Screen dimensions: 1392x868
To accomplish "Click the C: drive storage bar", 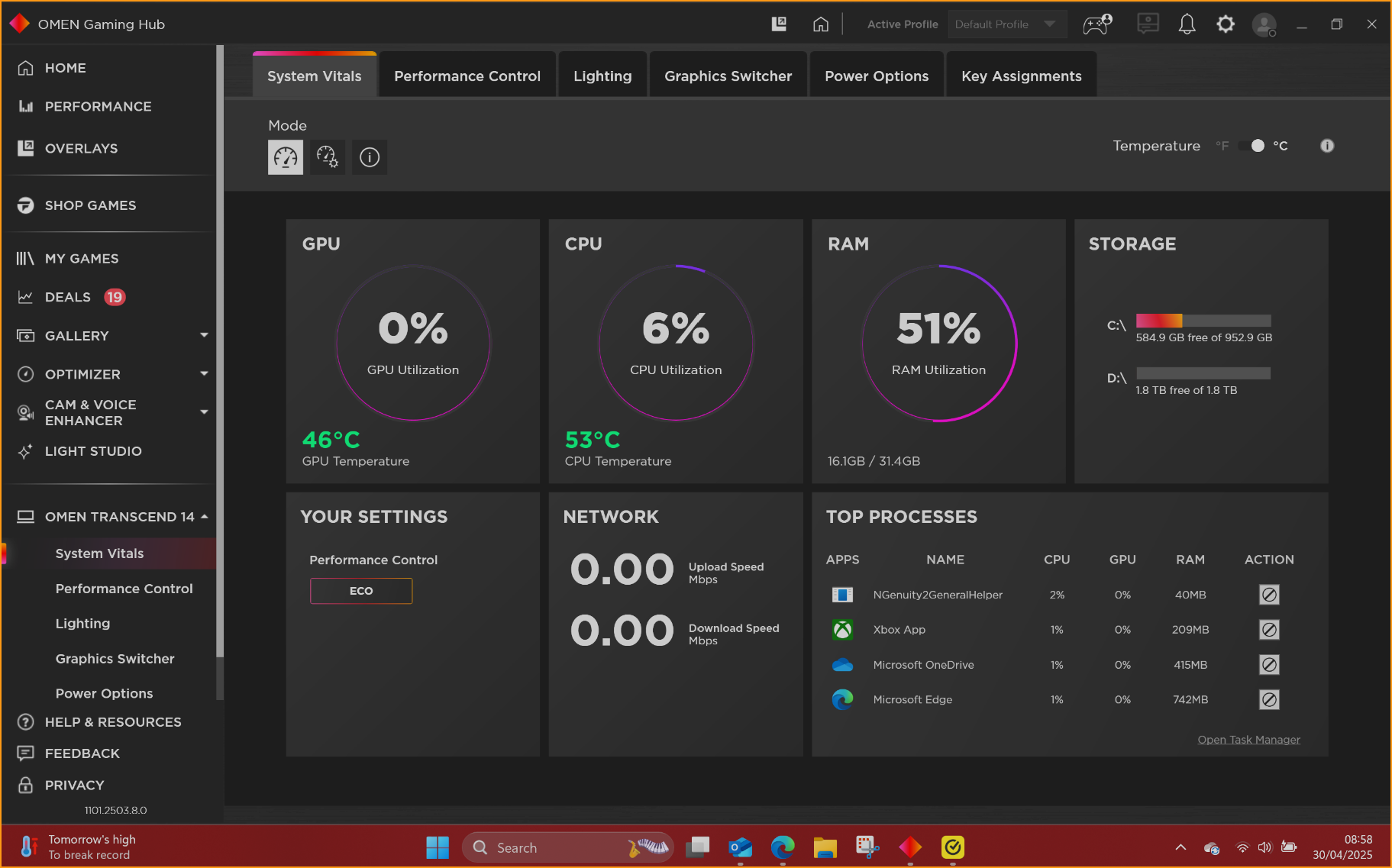I will 1203,321.
